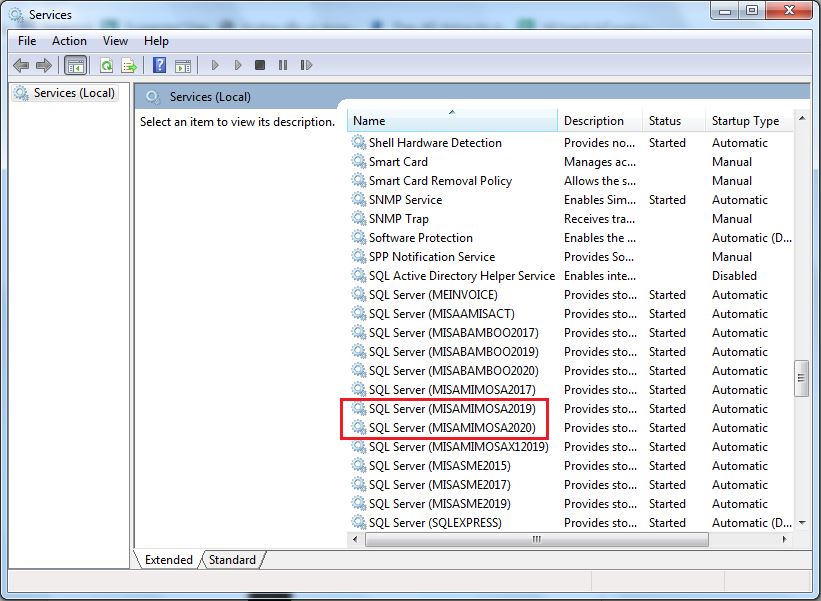The height and width of the screenshot is (601, 821).
Task: Open the Help menu
Action: (x=156, y=41)
